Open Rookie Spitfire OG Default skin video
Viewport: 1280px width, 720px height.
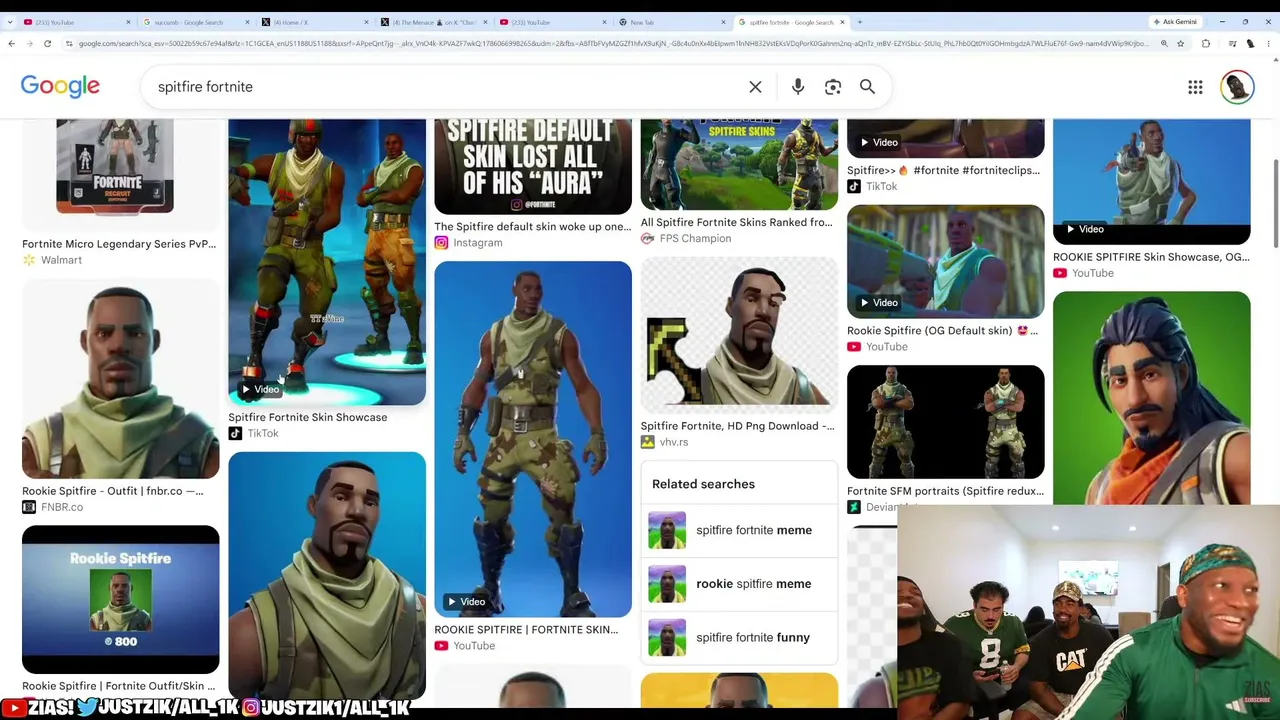[945, 262]
